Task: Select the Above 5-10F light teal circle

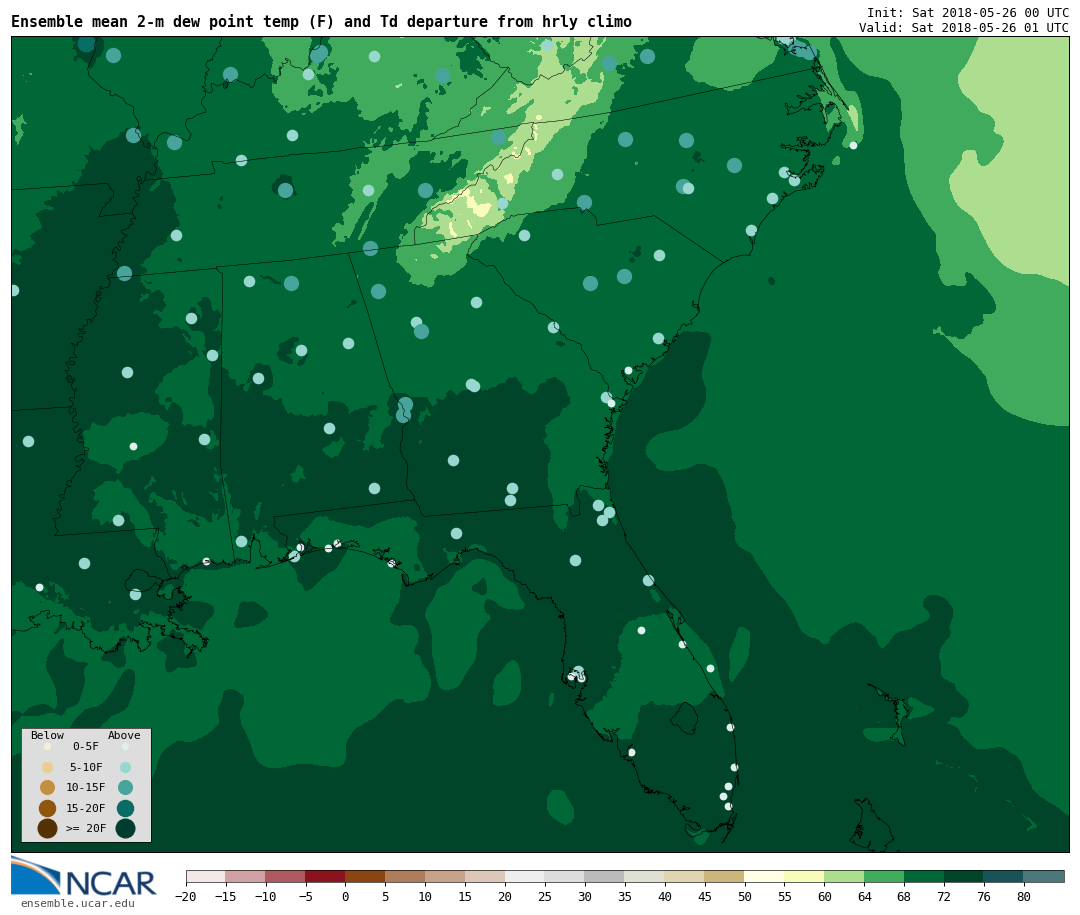Action: click(x=125, y=768)
